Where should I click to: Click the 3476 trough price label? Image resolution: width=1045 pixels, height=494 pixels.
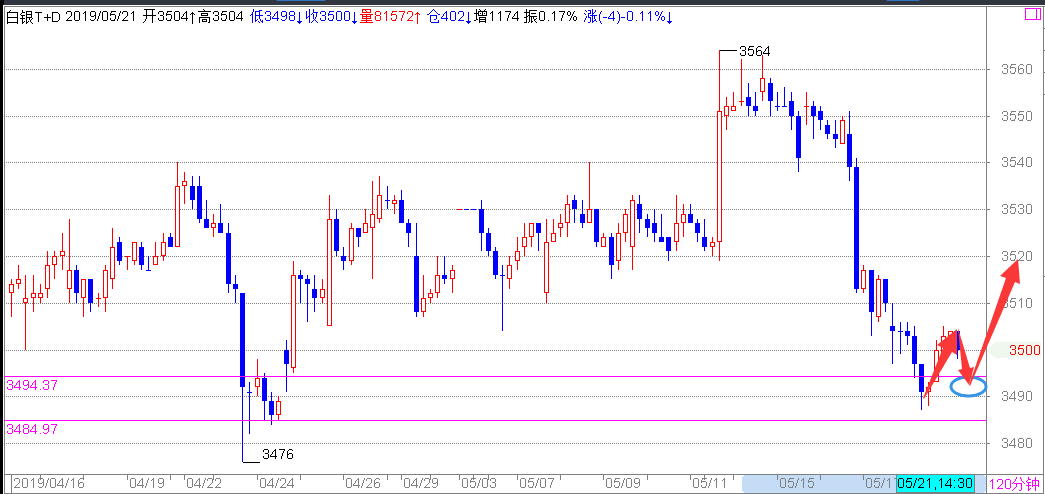coord(277,455)
